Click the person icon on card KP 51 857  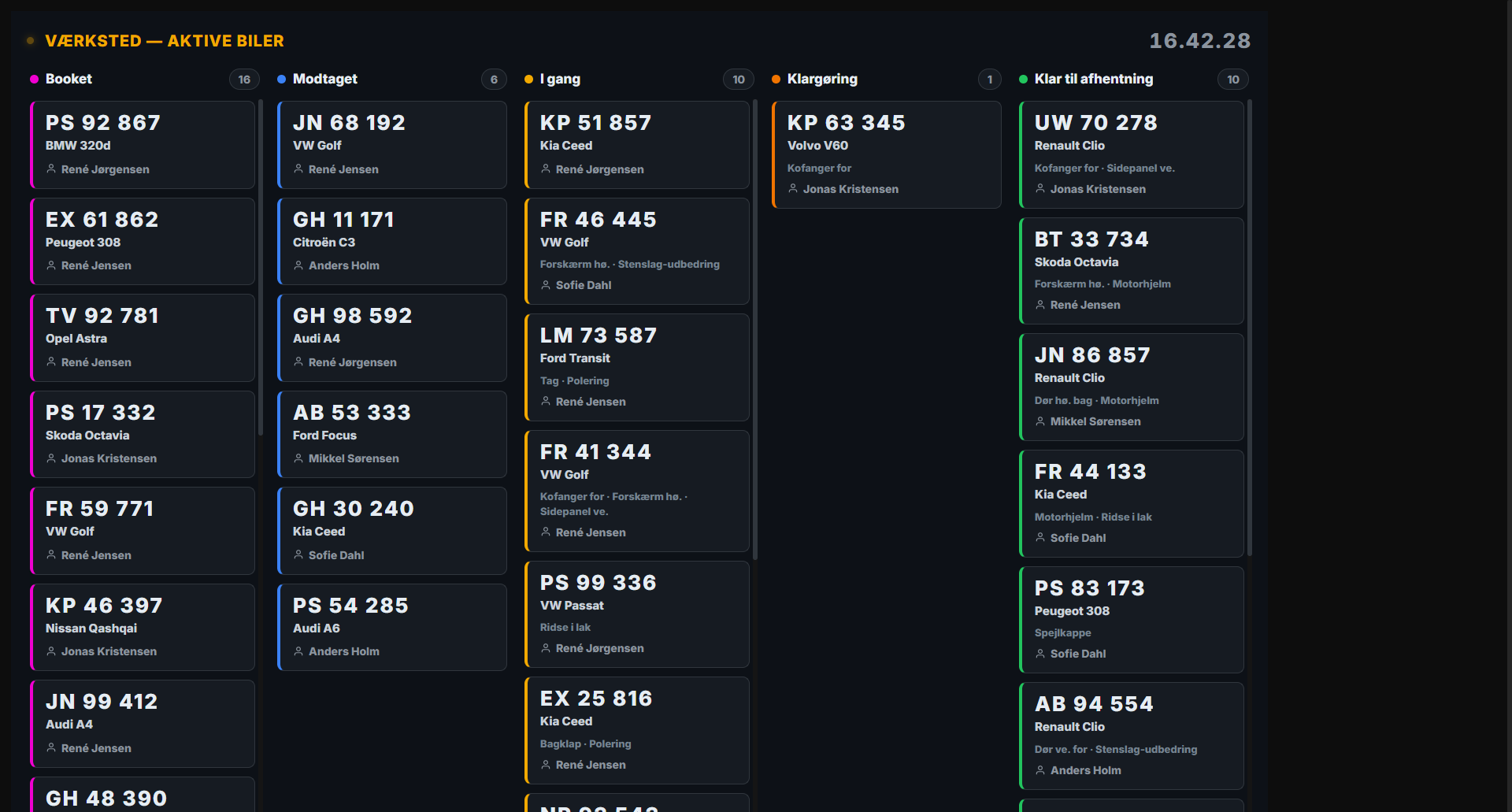click(546, 169)
